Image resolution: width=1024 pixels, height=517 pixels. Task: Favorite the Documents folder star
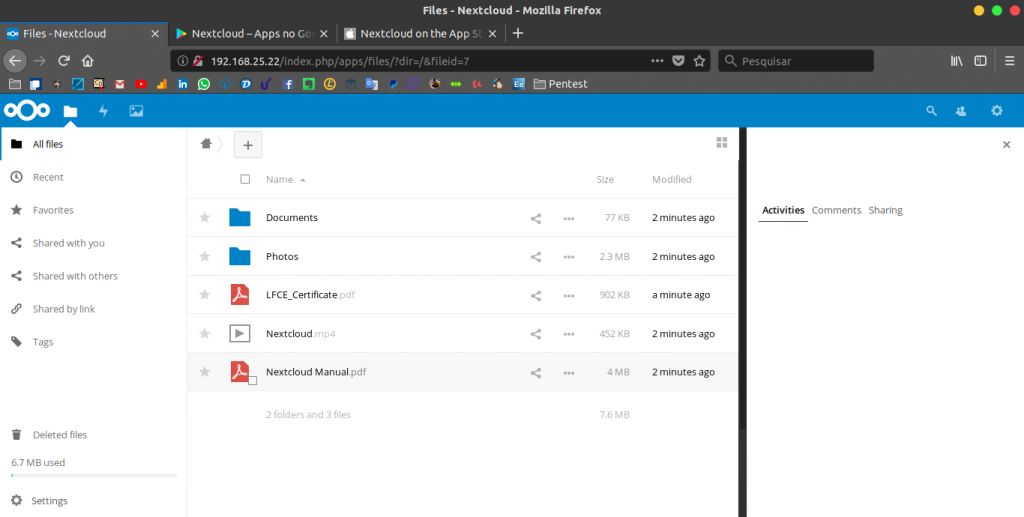click(x=204, y=217)
